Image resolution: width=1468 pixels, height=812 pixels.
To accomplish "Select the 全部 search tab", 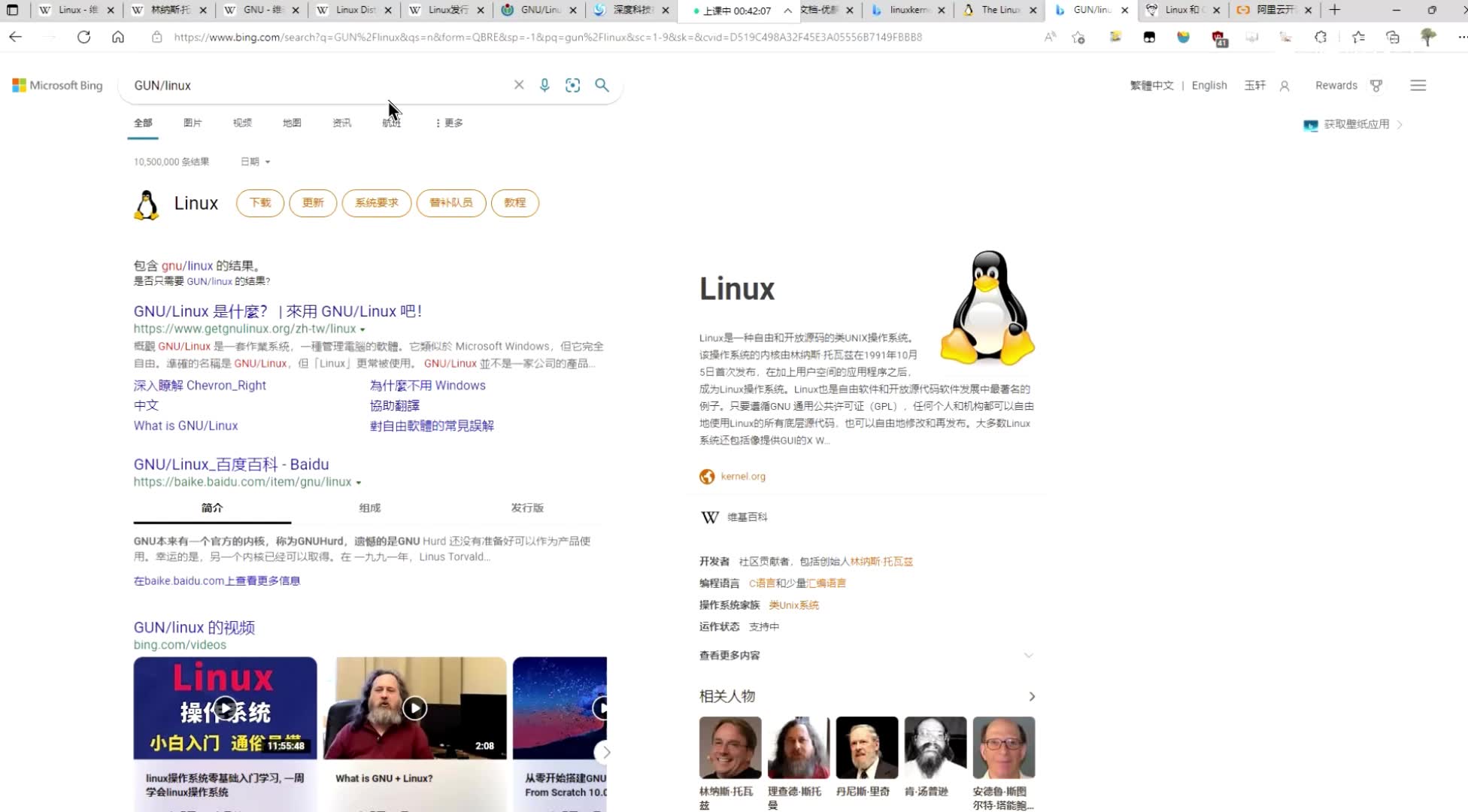I will tap(143, 123).
